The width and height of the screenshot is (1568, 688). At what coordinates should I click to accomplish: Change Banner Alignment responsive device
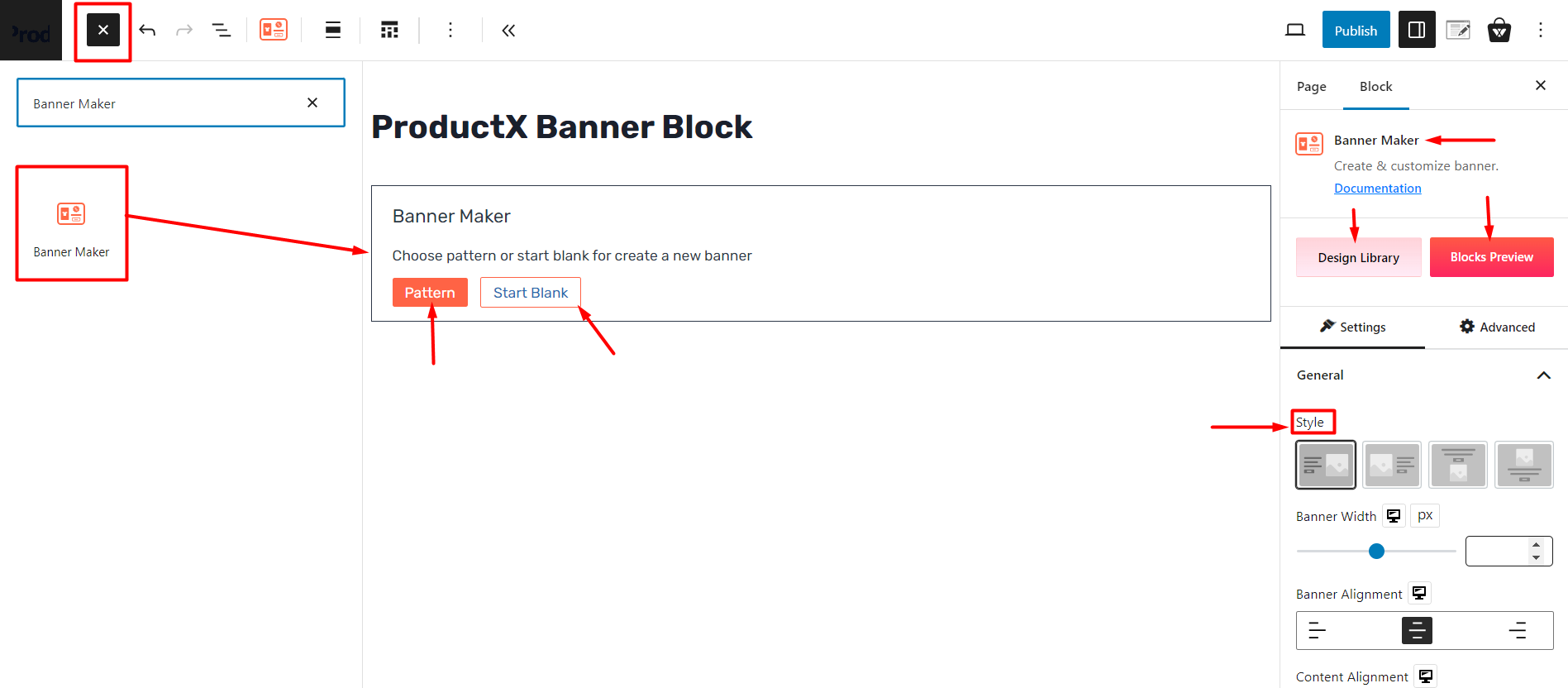(1419, 593)
